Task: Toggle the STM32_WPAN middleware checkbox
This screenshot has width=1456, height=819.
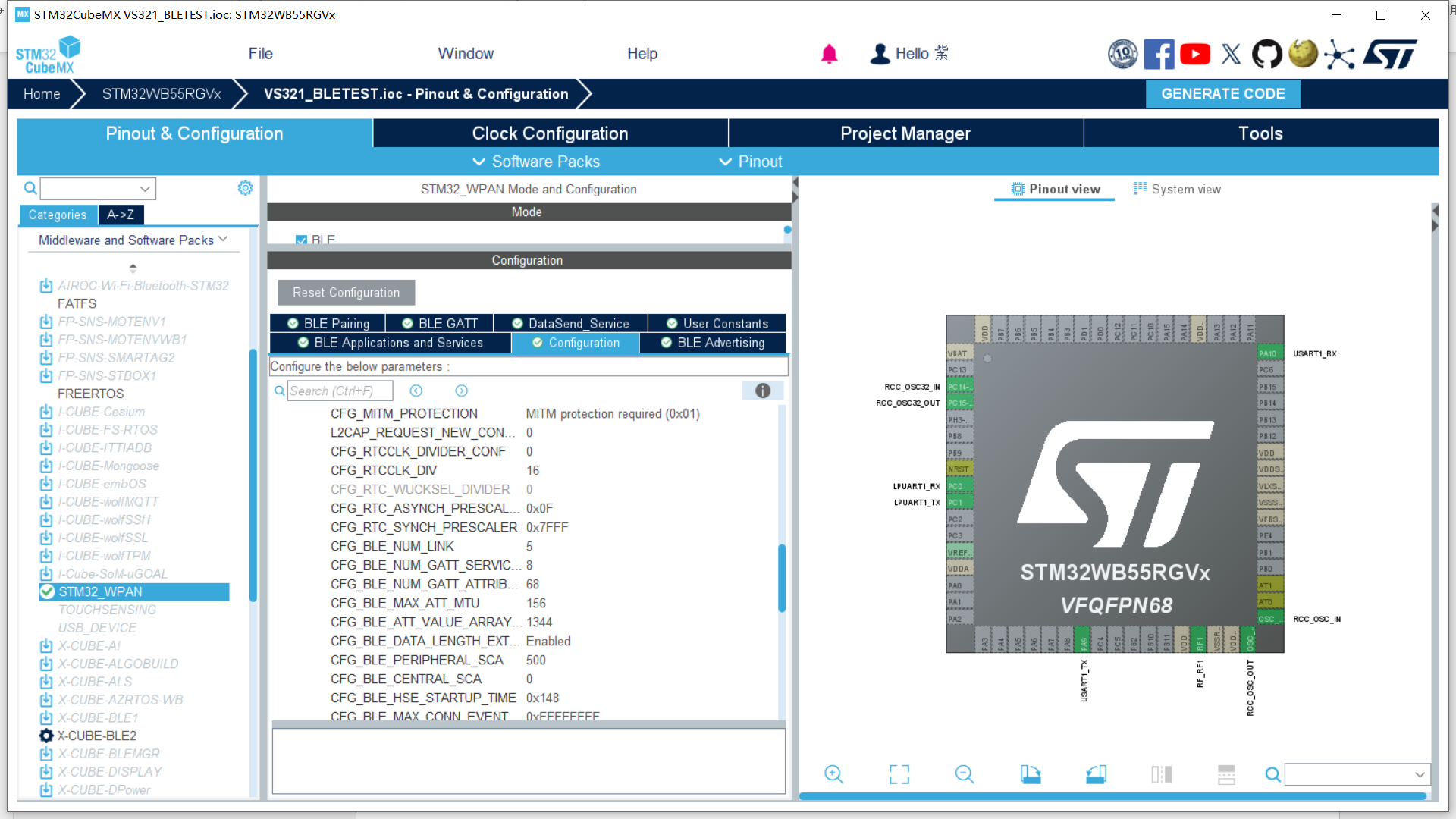Action: (47, 591)
